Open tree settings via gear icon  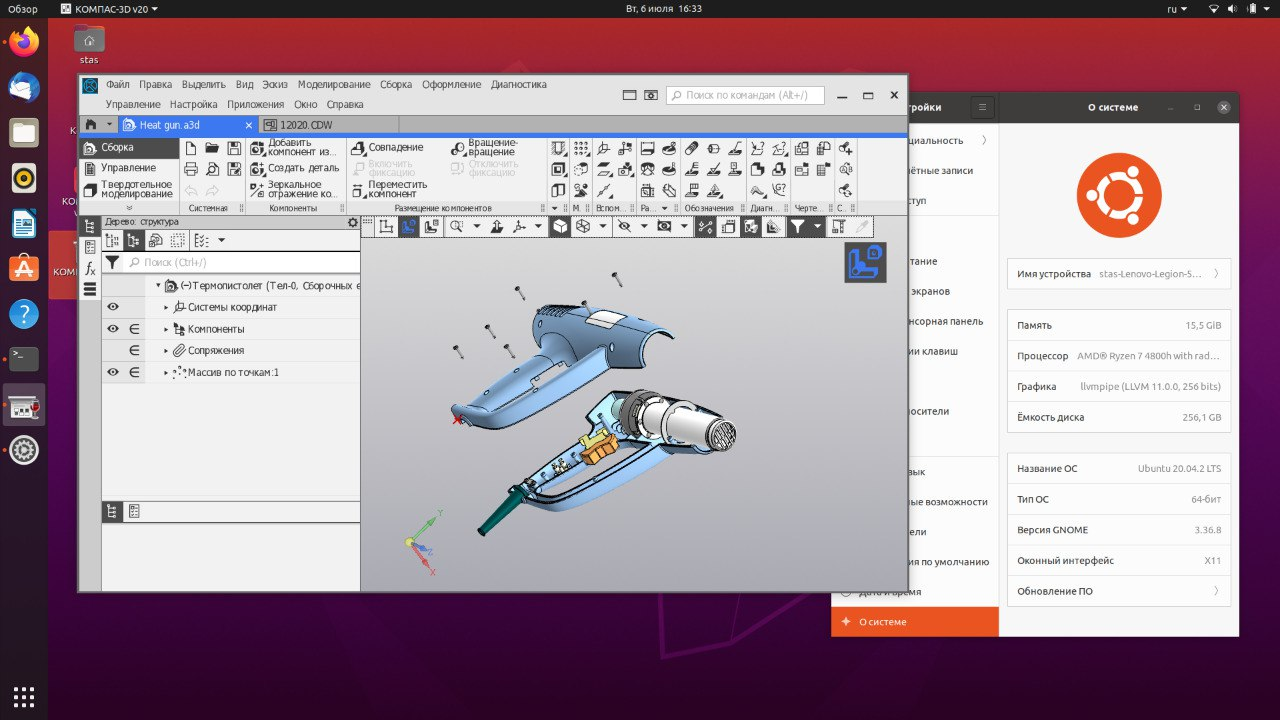tap(352, 222)
